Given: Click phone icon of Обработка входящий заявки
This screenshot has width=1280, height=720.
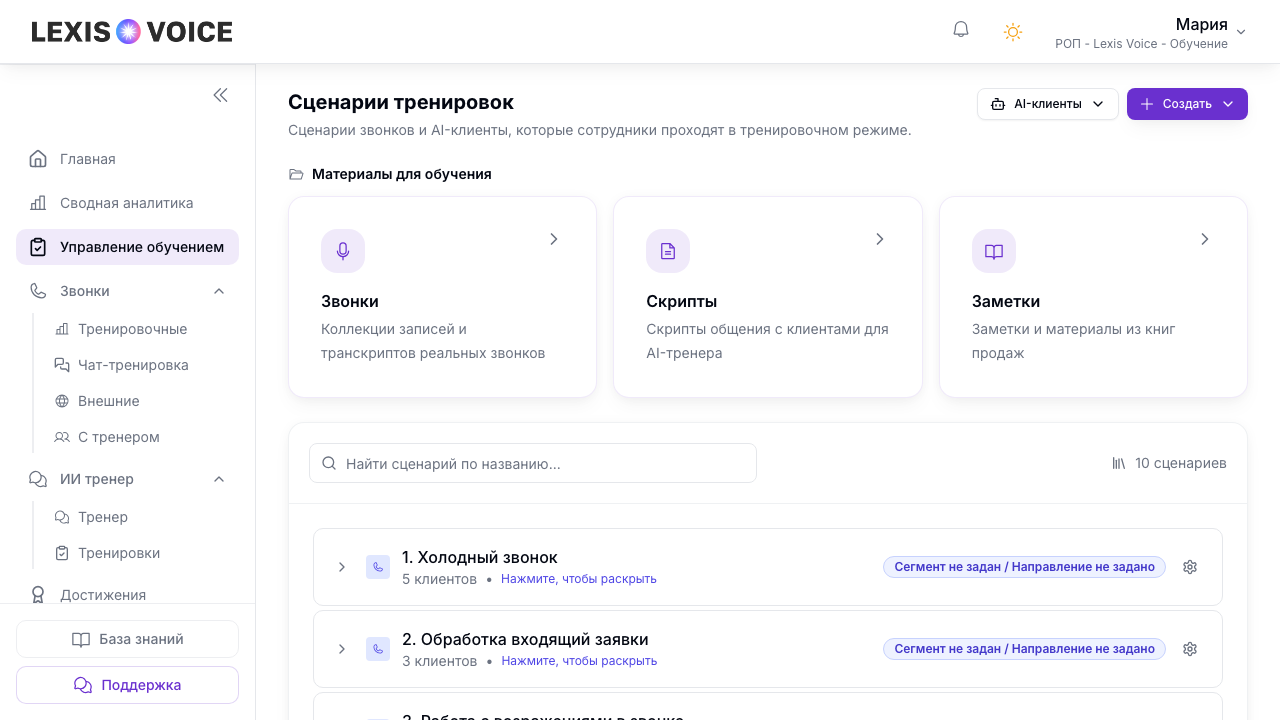Looking at the screenshot, I should pyautogui.click(x=378, y=649).
